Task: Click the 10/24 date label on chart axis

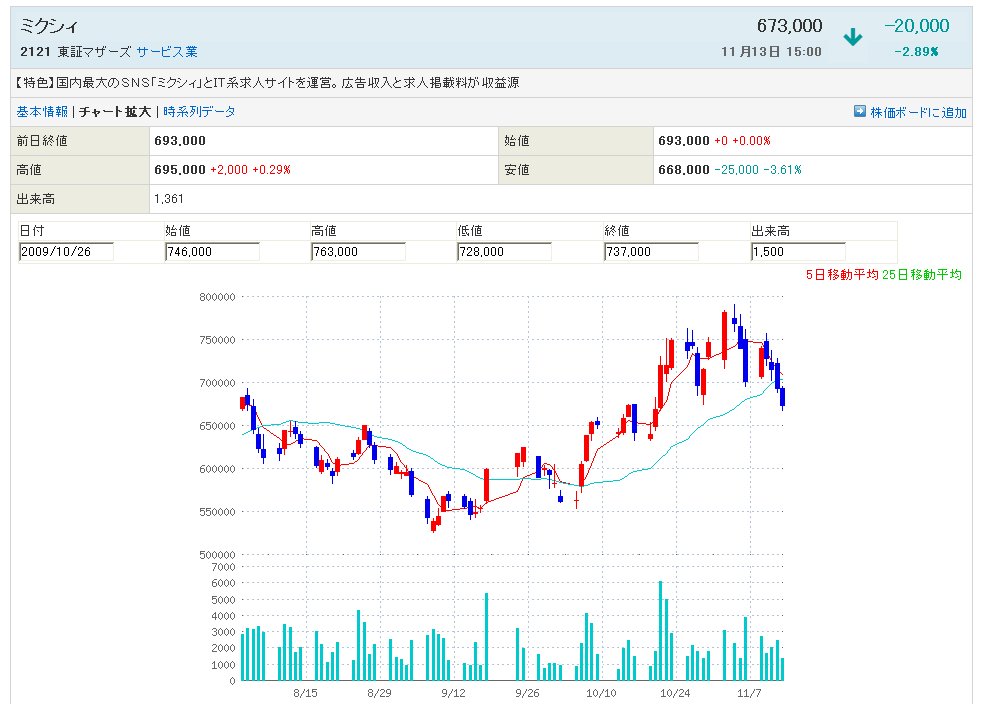Action: 675,692
